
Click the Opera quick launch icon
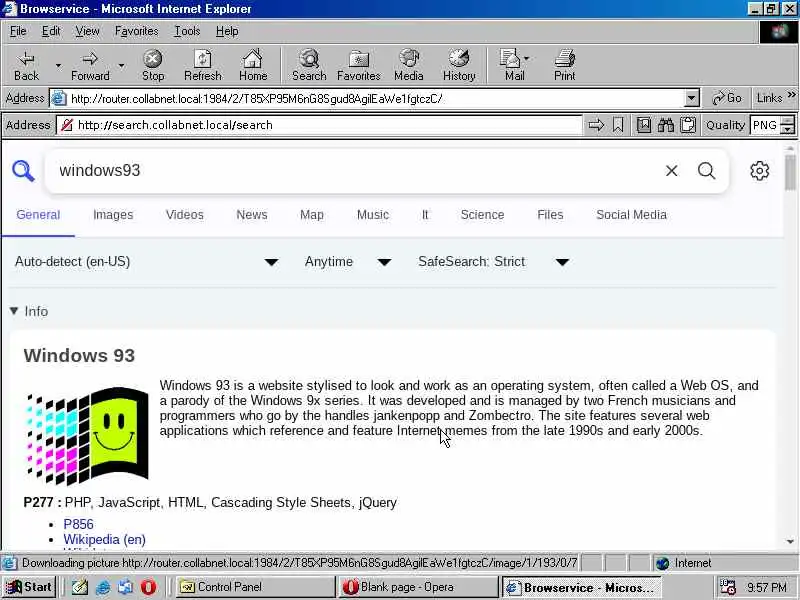(148, 587)
